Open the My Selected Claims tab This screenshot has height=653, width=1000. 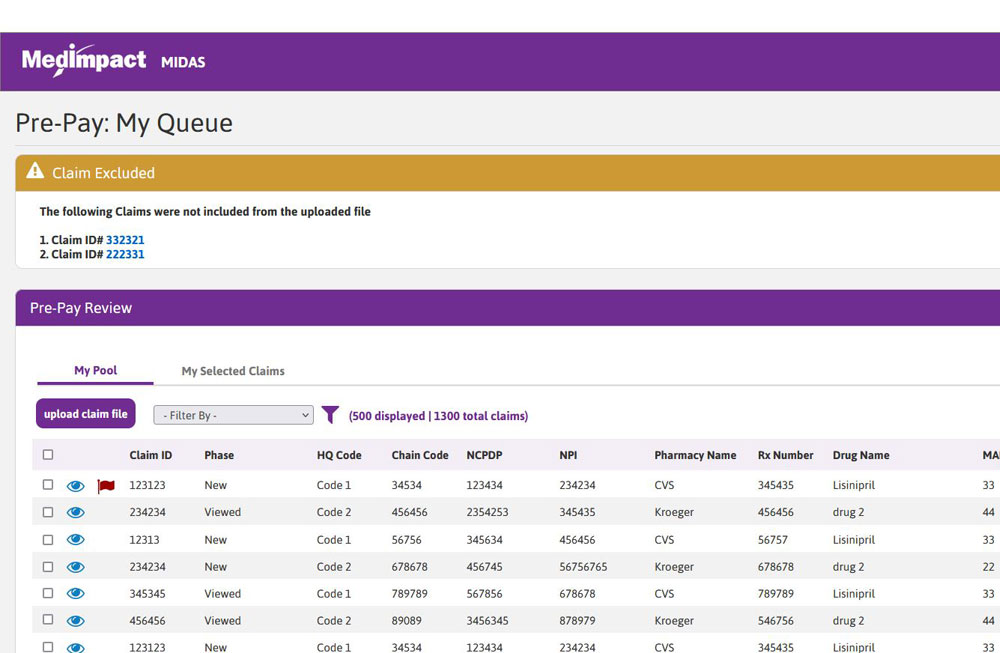pos(233,371)
